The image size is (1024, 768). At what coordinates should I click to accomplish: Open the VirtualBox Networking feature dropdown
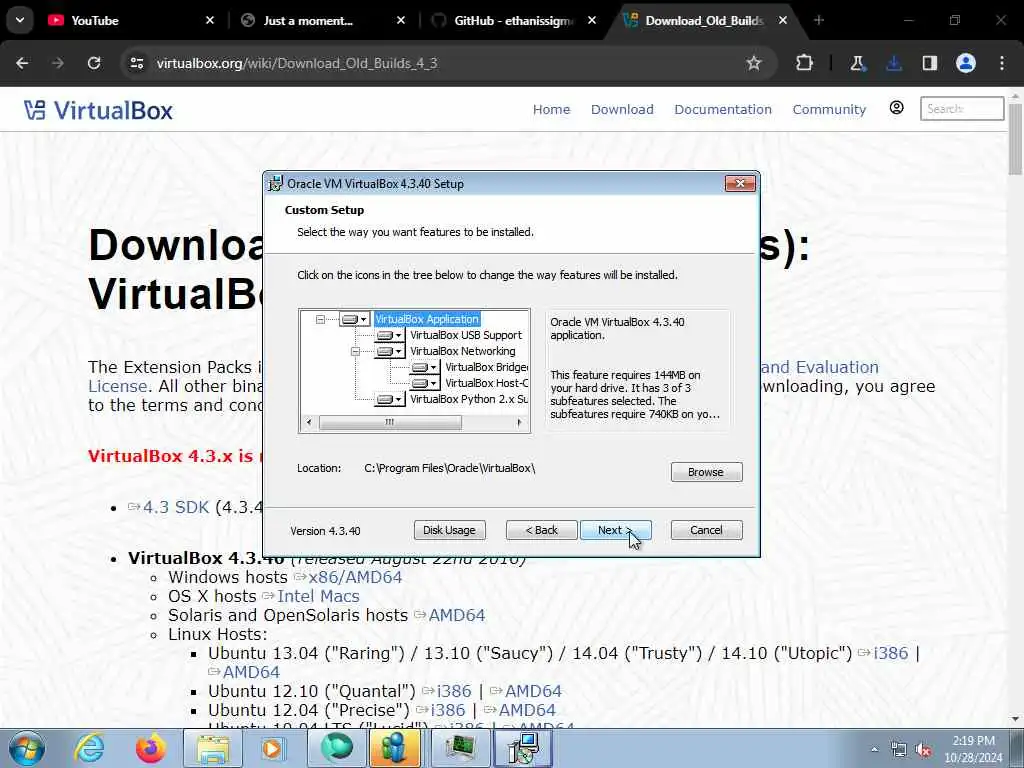coord(389,351)
